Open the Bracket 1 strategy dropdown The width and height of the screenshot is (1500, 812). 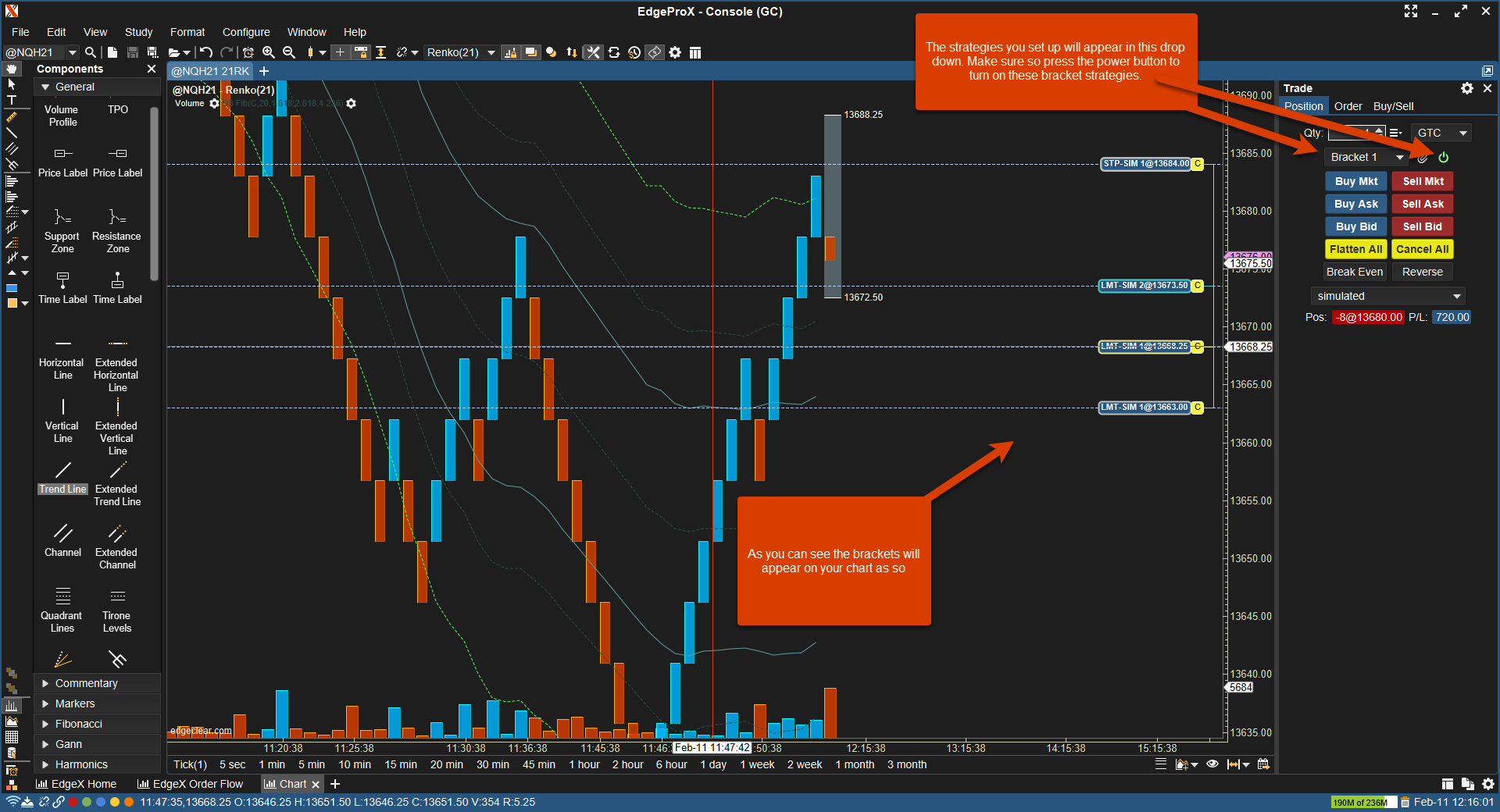1366,158
